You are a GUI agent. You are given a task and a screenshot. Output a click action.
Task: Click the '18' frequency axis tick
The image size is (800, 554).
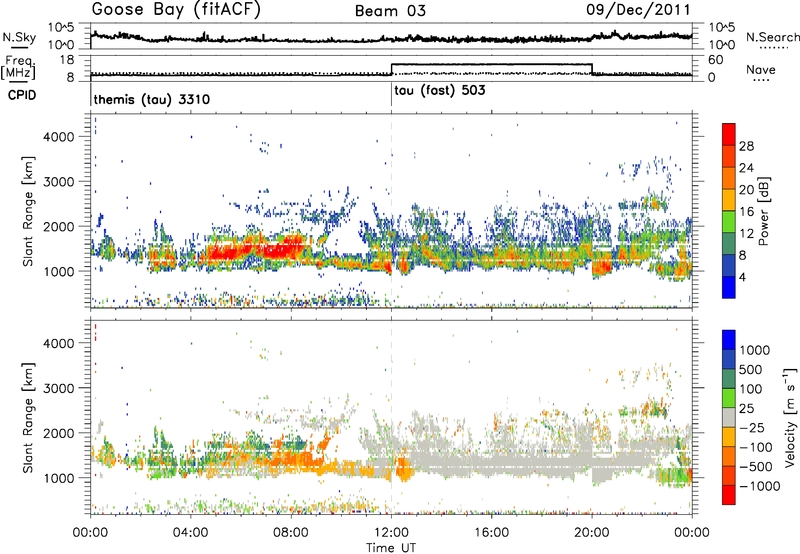pyautogui.click(x=67, y=60)
